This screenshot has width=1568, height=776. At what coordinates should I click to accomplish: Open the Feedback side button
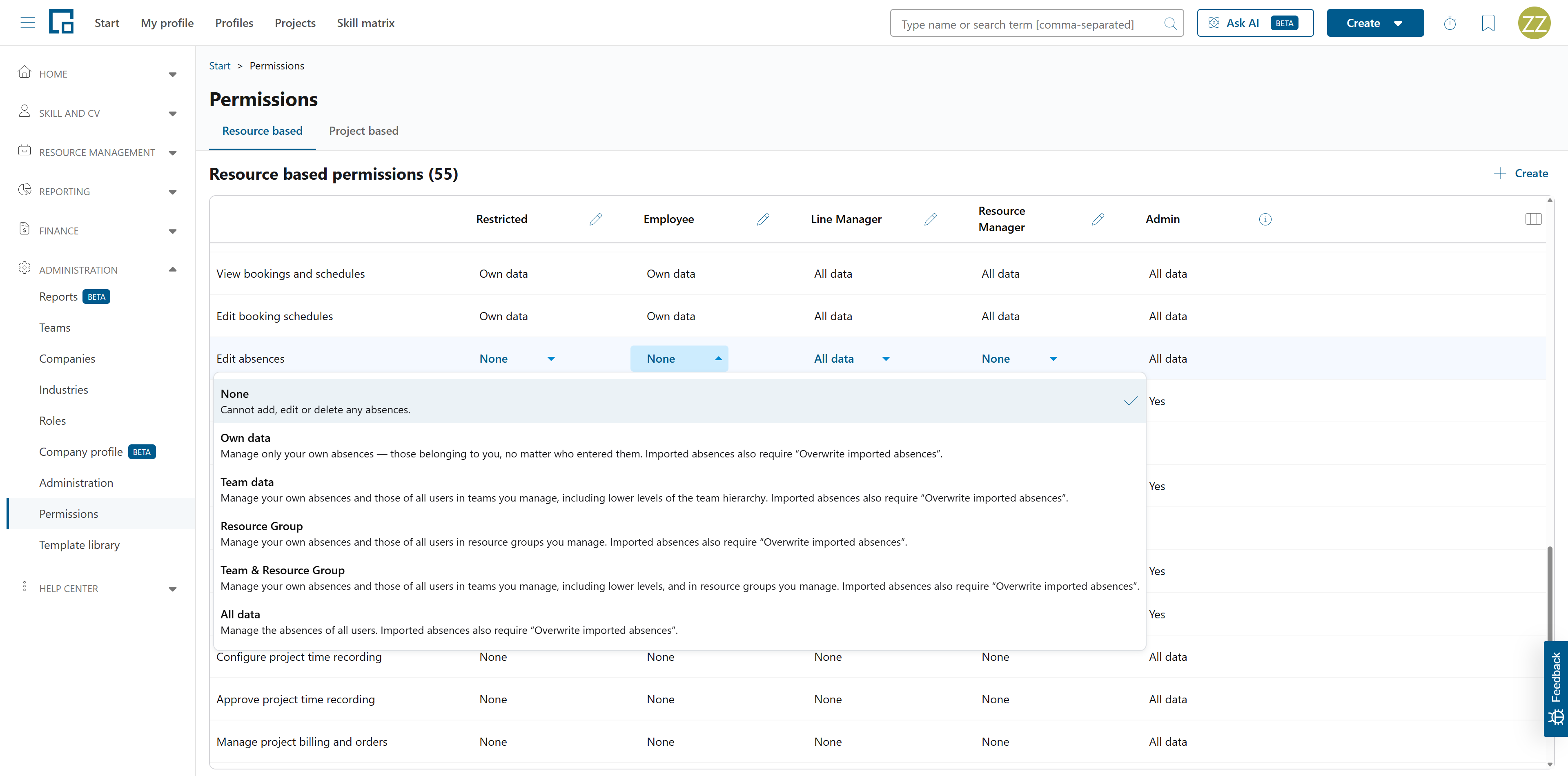pos(1555,689)
